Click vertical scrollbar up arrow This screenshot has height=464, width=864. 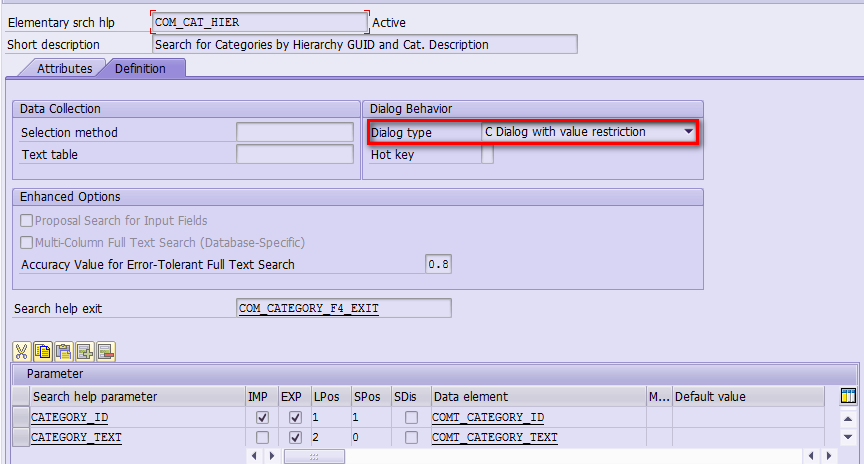(x=848, y=419)
